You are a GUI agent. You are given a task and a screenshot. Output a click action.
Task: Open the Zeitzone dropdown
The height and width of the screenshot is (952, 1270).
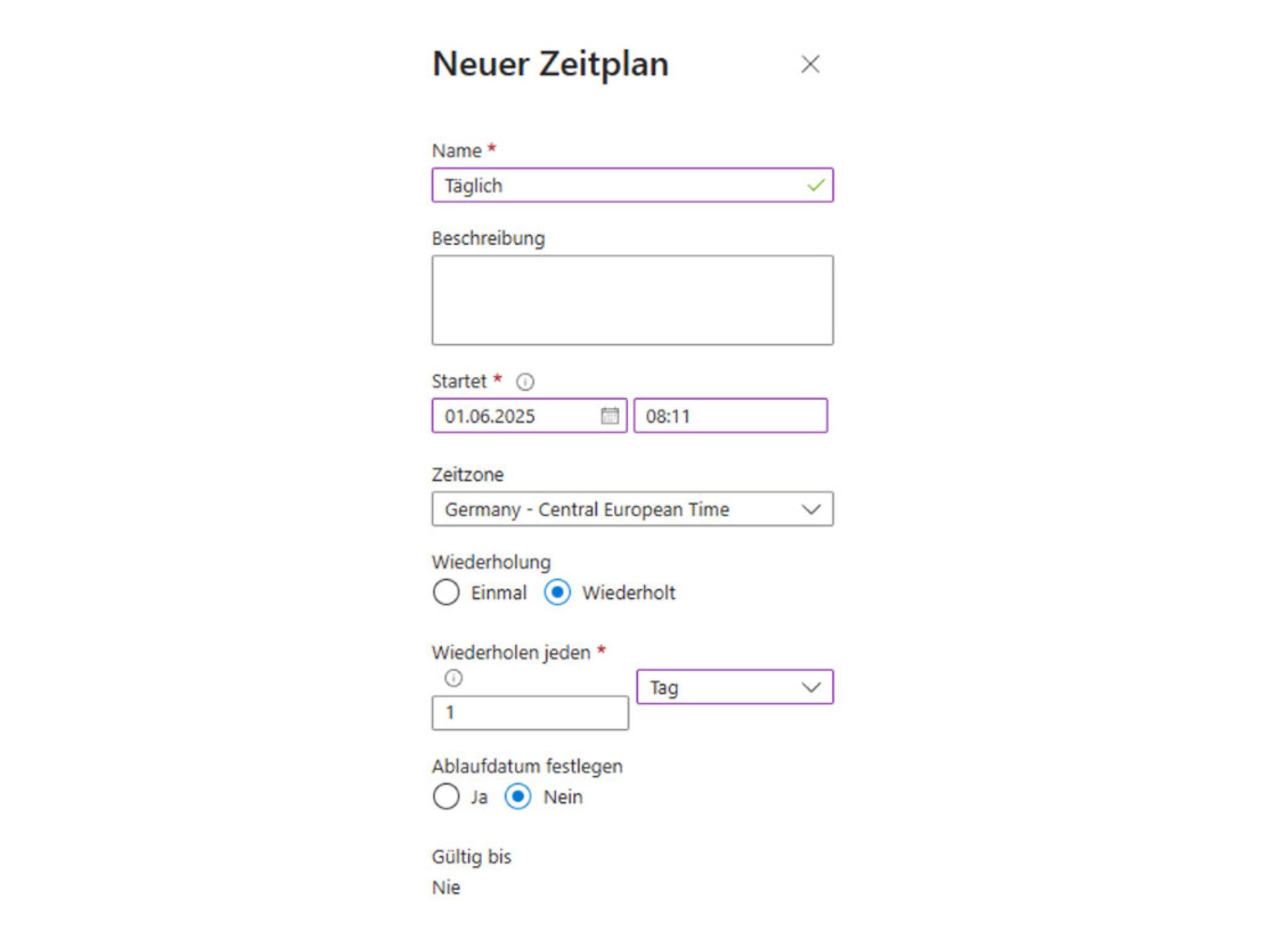[812, 509]
